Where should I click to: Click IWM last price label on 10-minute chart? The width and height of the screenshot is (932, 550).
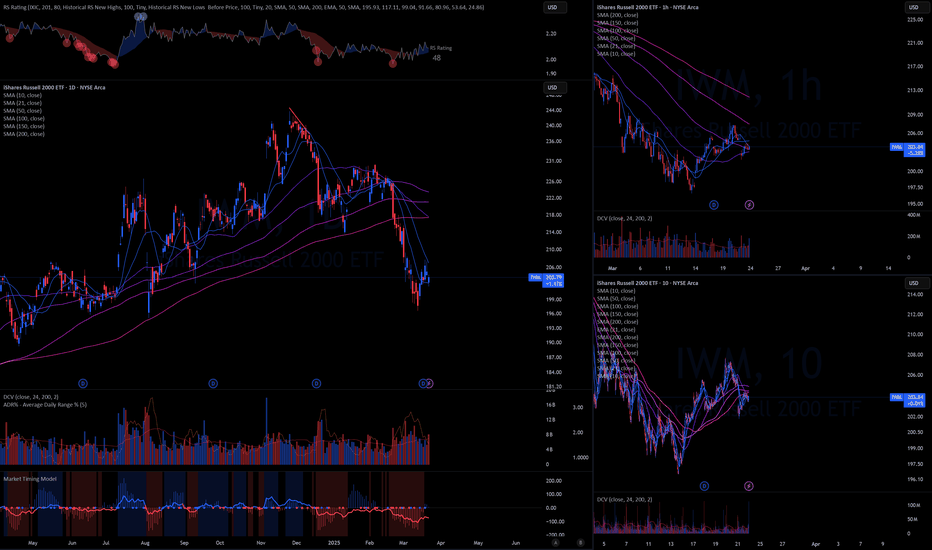point(908,400)
